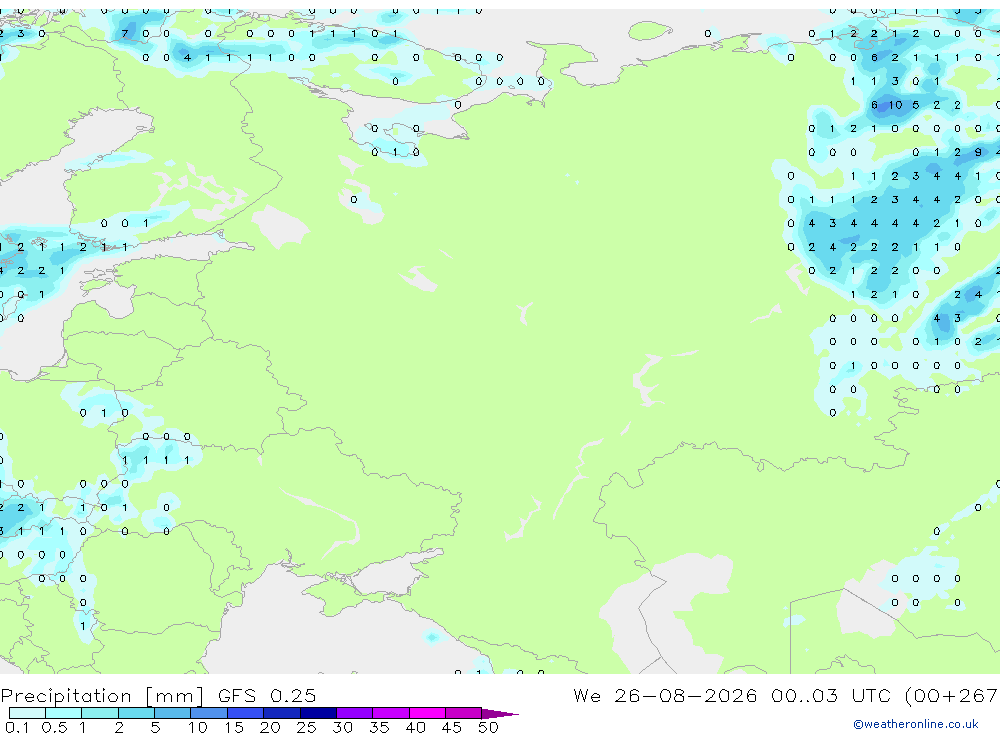
Task: Click the weatheronline.co.uk copyright link
Action: (x=915, y=724)
